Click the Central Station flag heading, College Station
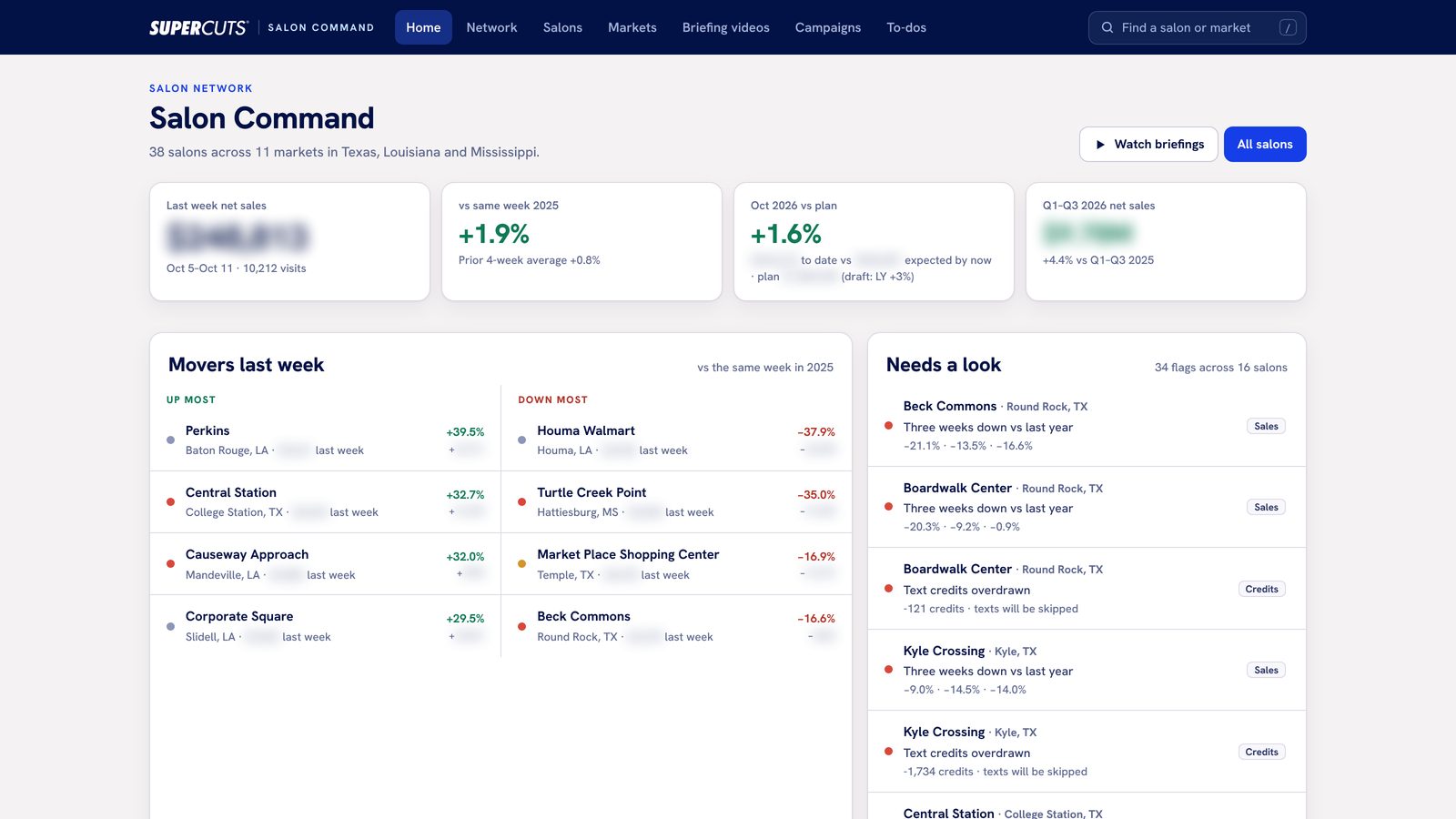The width and height of the screenshot is (1456, 819). 1003,814
